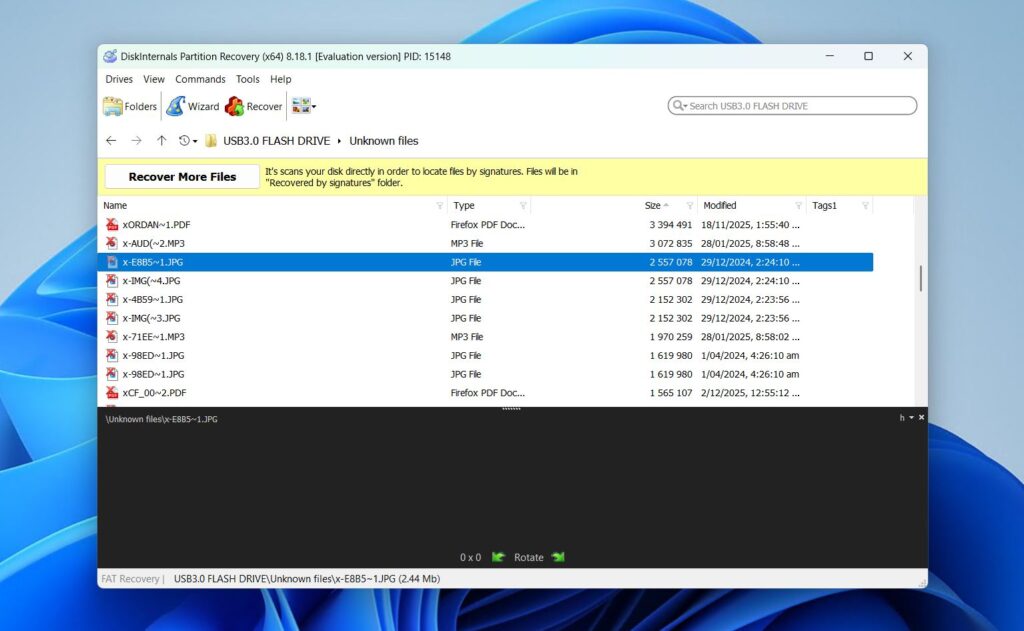Close the preview panel
1024x631 pixels.
pyautogui.click(x=921, y=417)
